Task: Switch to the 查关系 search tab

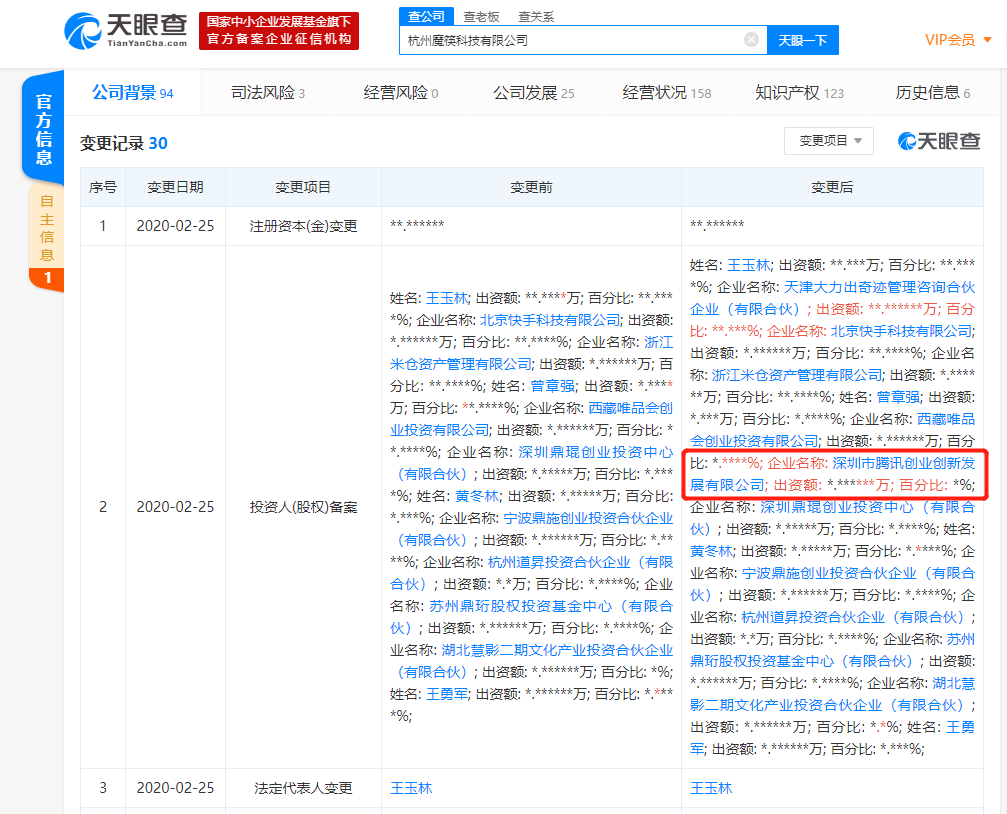Action: pyautogui.click(x=536, y=17)
